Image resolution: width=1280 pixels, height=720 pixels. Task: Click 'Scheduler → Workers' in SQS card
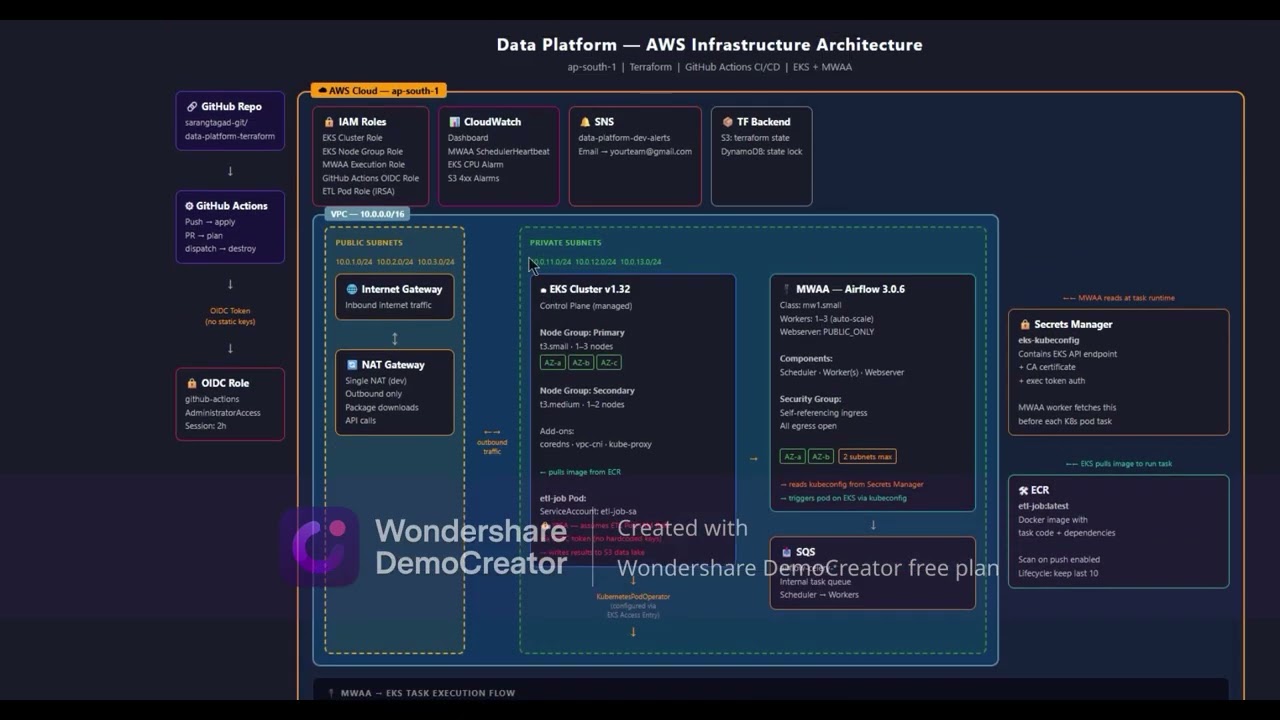819,595
